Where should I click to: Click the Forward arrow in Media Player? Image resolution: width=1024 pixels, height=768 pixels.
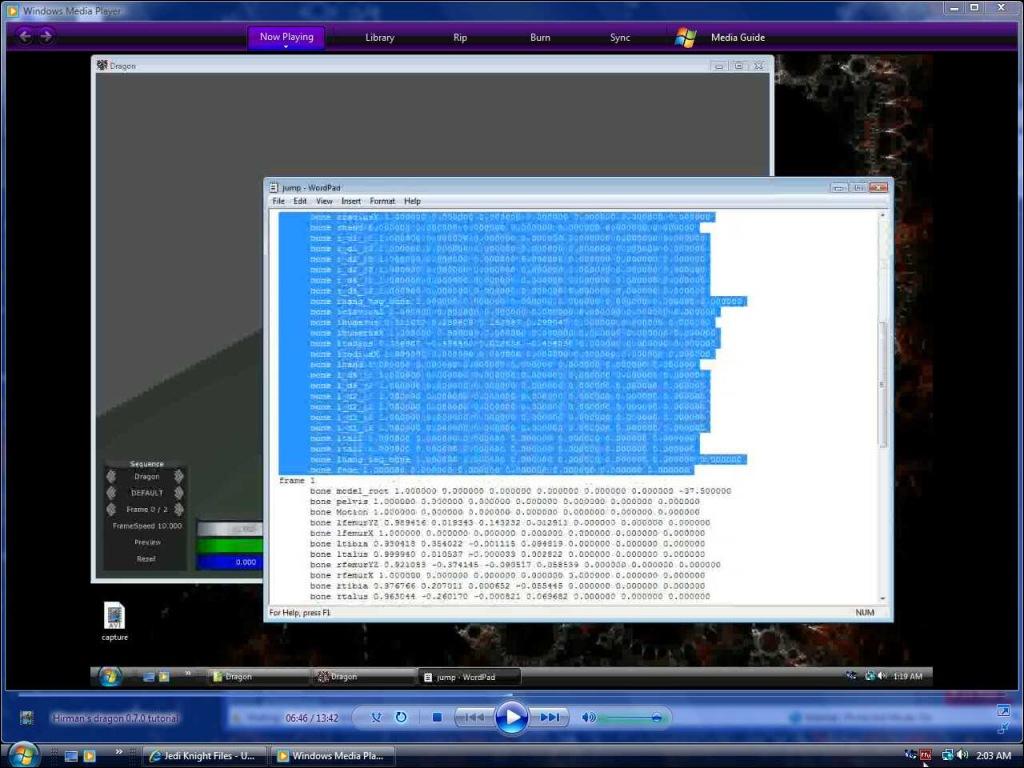[46, 37]
